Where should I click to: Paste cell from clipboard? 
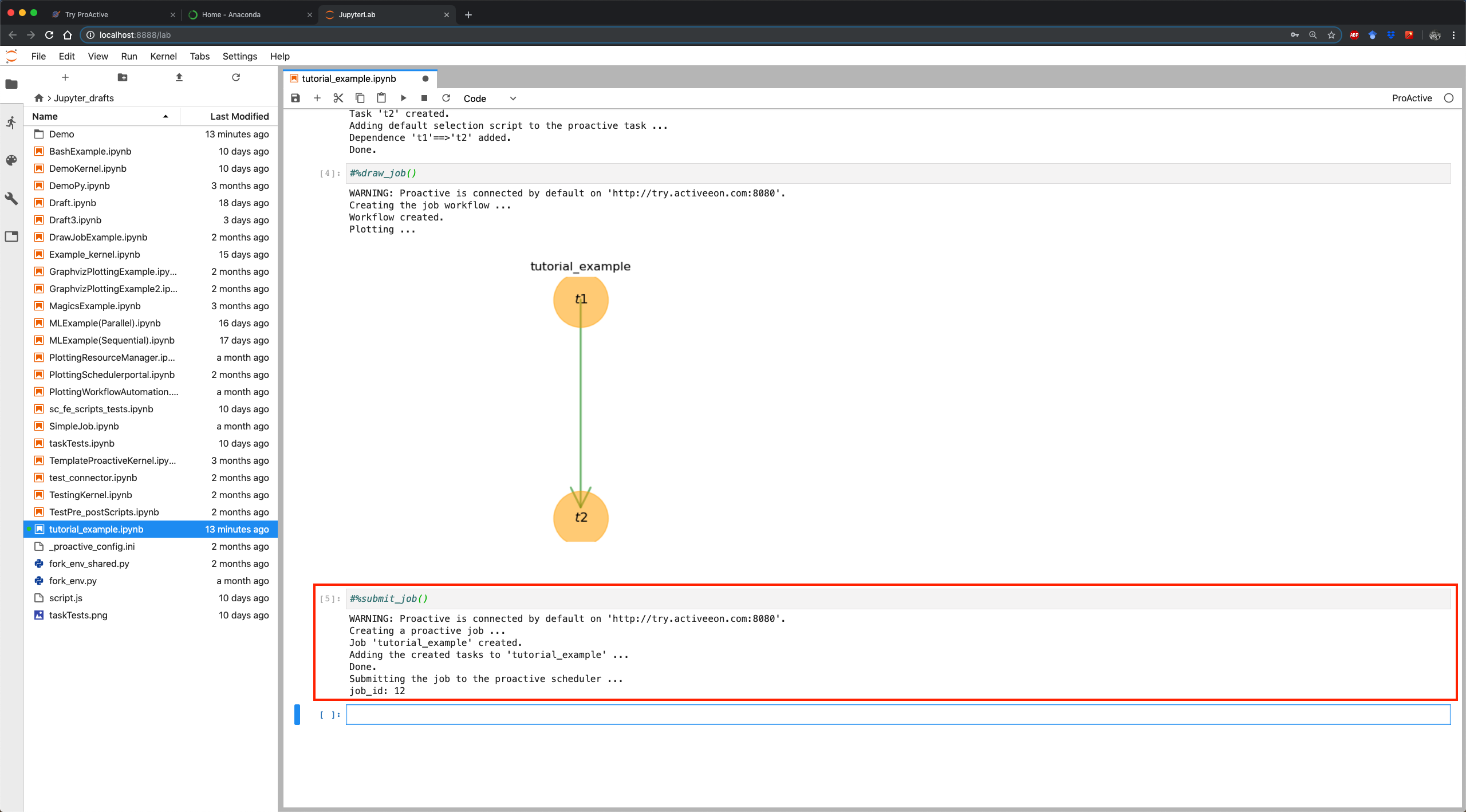381,98
